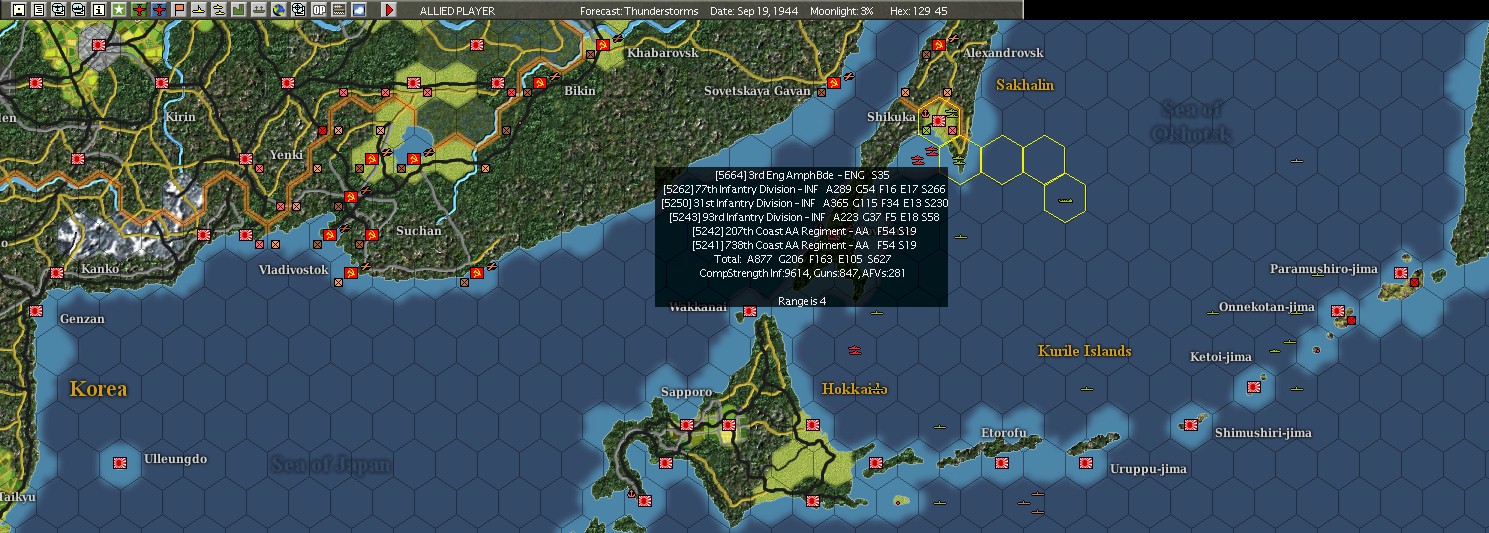Image resolution: width=1489 pixels, height=533 pixels.
Task: Select the Japanese base at Etorofu
Action: click(1002, 463)
